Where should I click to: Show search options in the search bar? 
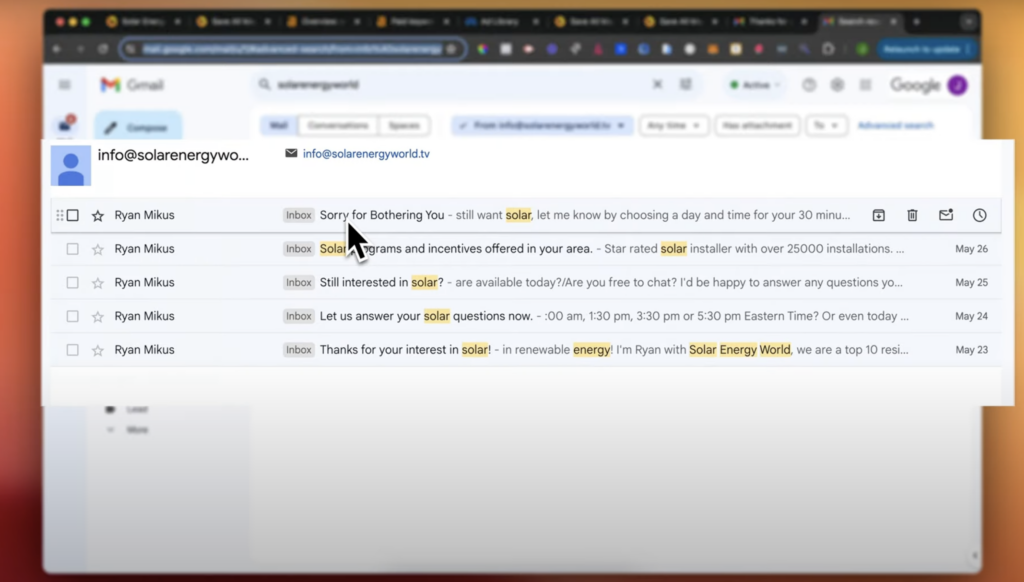686,85
